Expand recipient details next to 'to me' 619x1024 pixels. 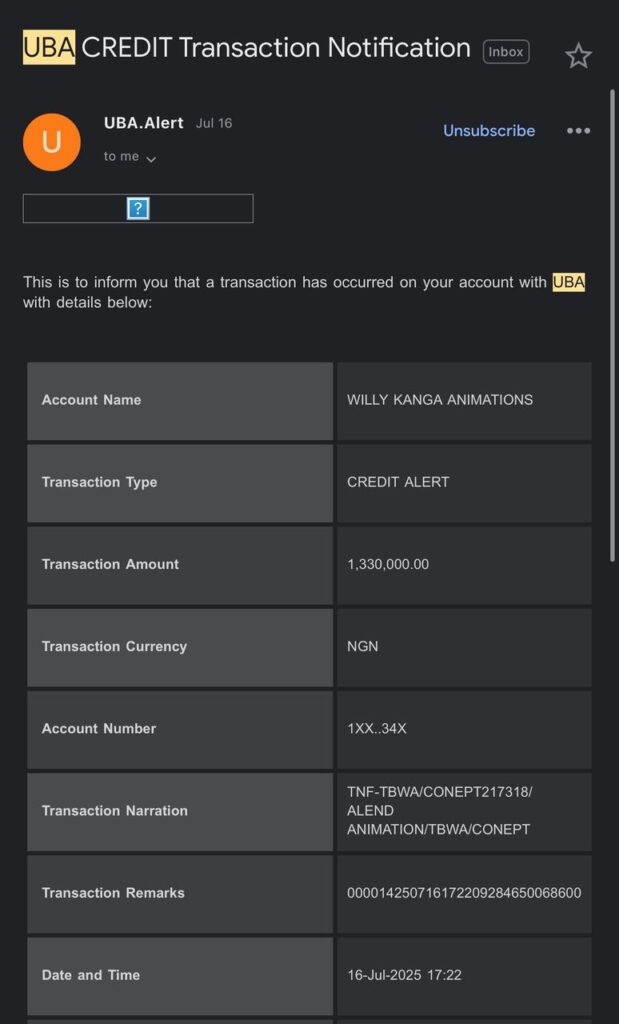point(151,158)
